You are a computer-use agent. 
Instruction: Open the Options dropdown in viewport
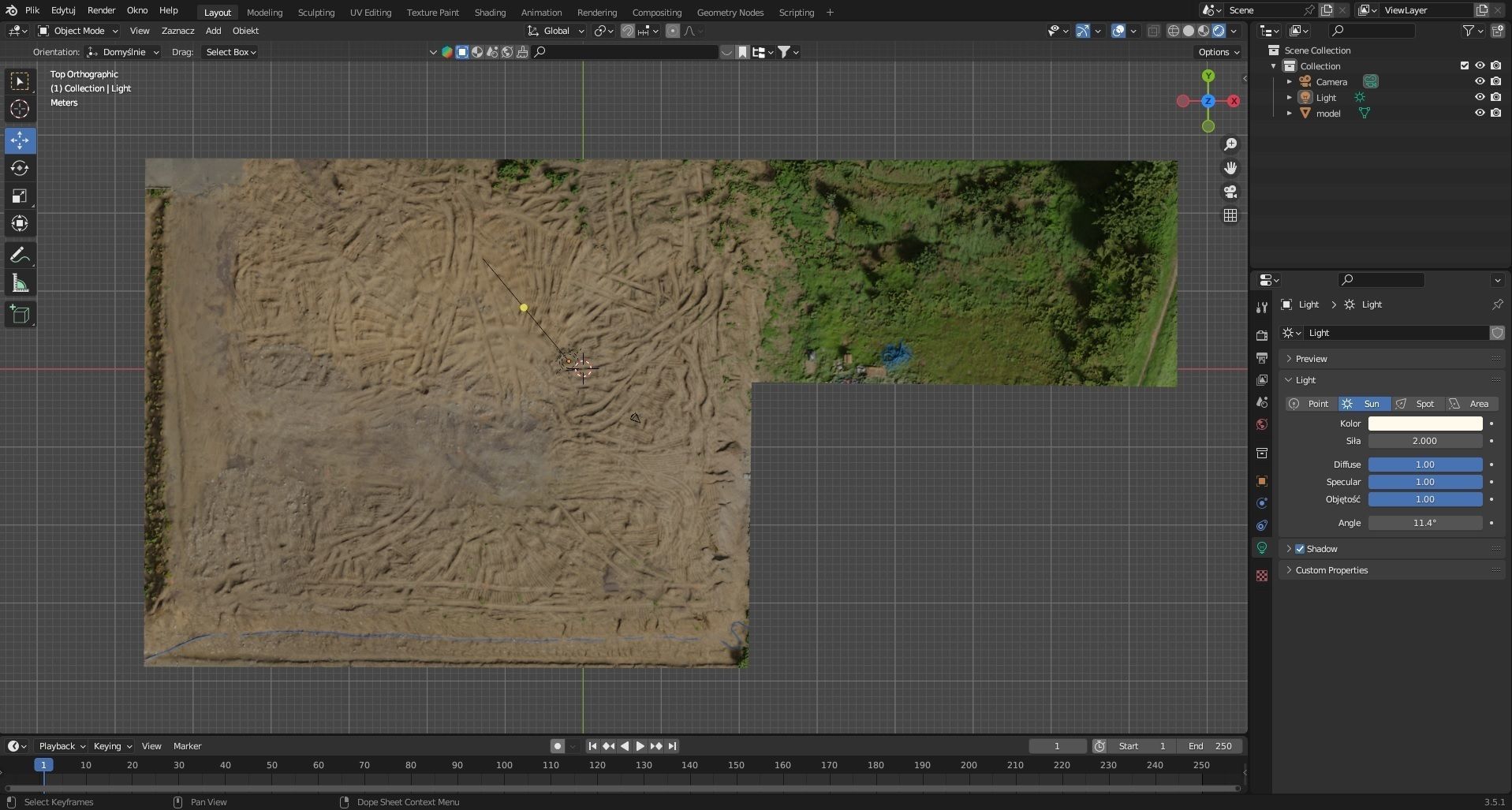1219,52
